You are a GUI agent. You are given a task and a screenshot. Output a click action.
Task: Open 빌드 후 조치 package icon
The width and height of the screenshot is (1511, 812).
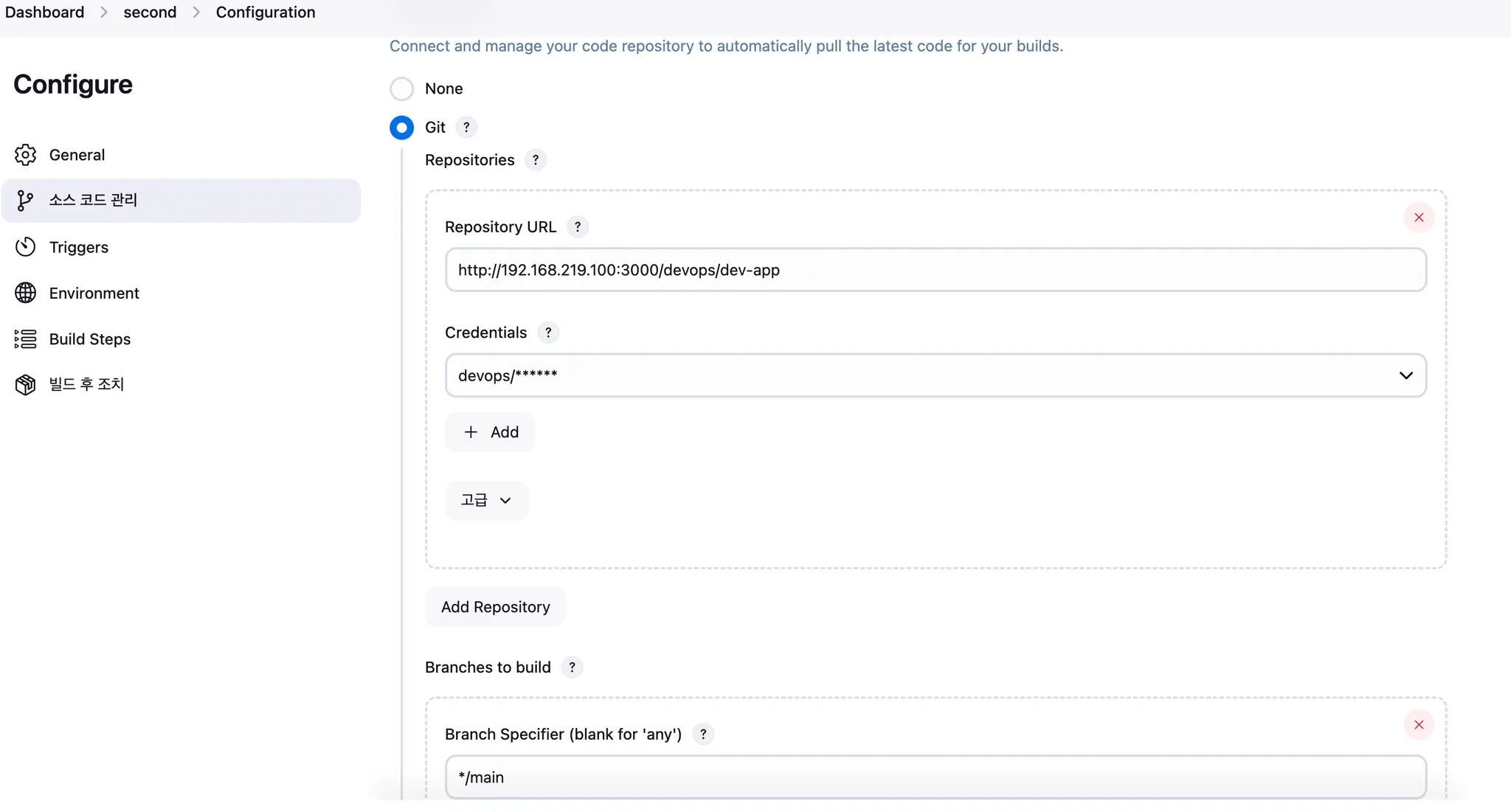coord(25,384)
